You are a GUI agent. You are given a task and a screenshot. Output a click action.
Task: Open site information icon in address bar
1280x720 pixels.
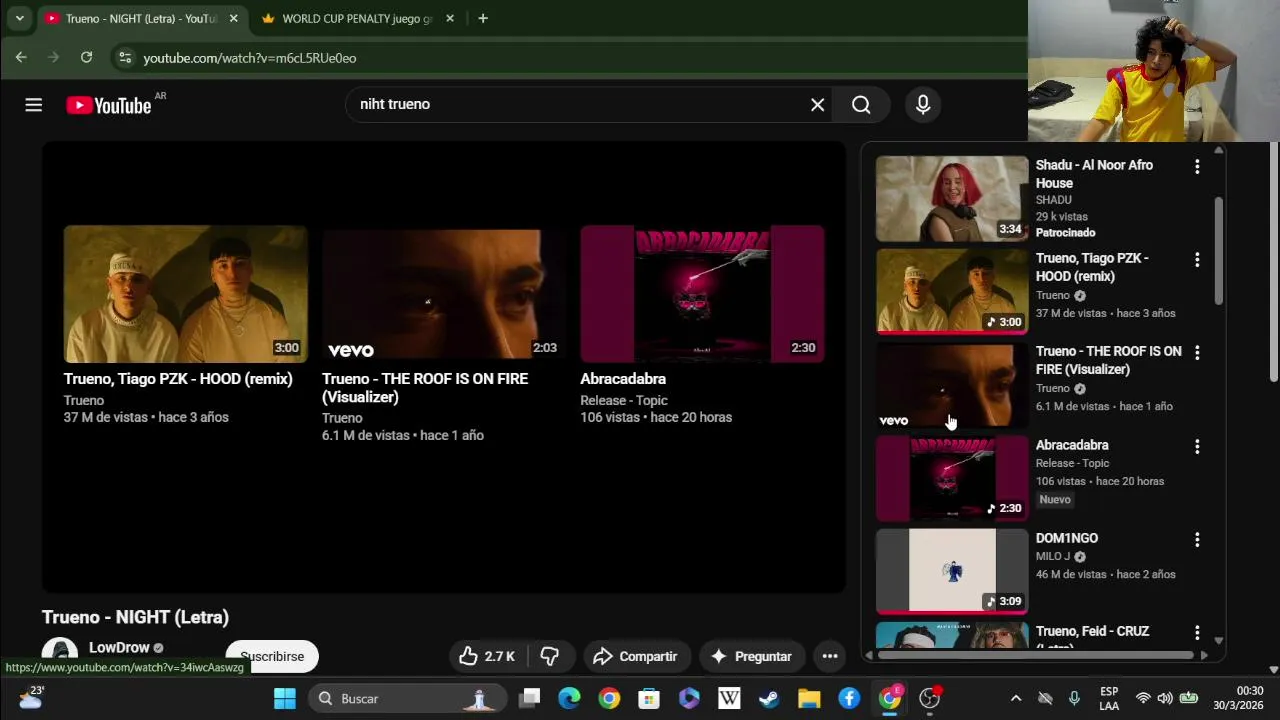coord(125,58)
